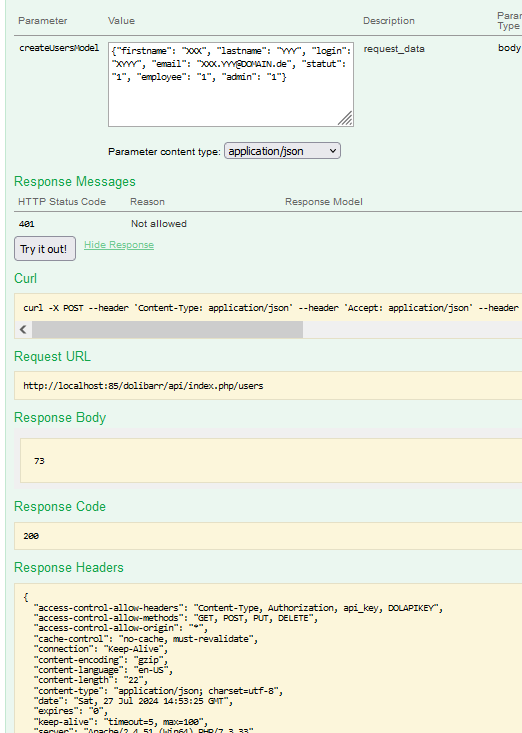Click the response code 200
522x733 pixels.
point(31,536)
